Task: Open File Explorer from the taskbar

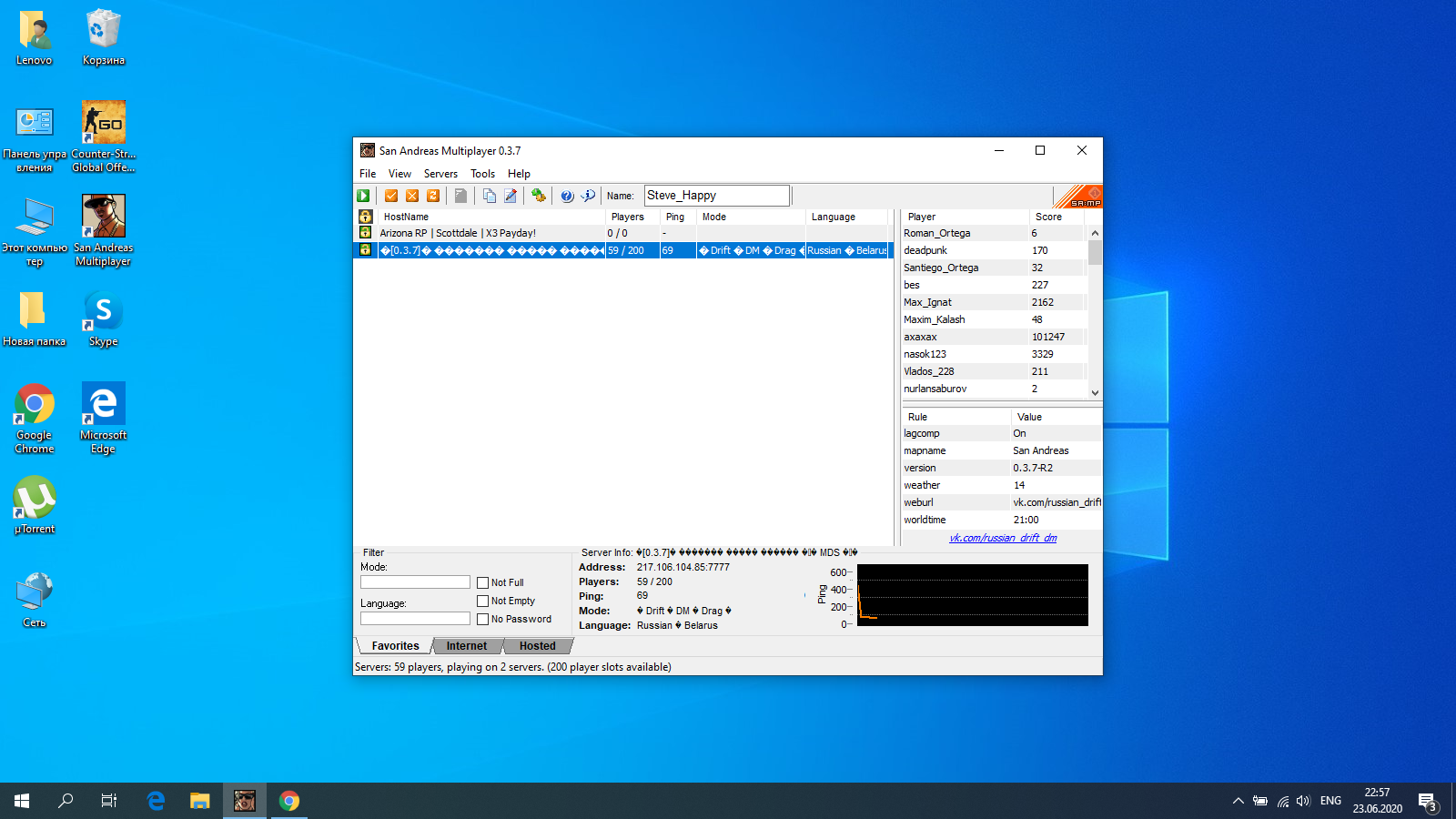Action: (x=200, y=801)
